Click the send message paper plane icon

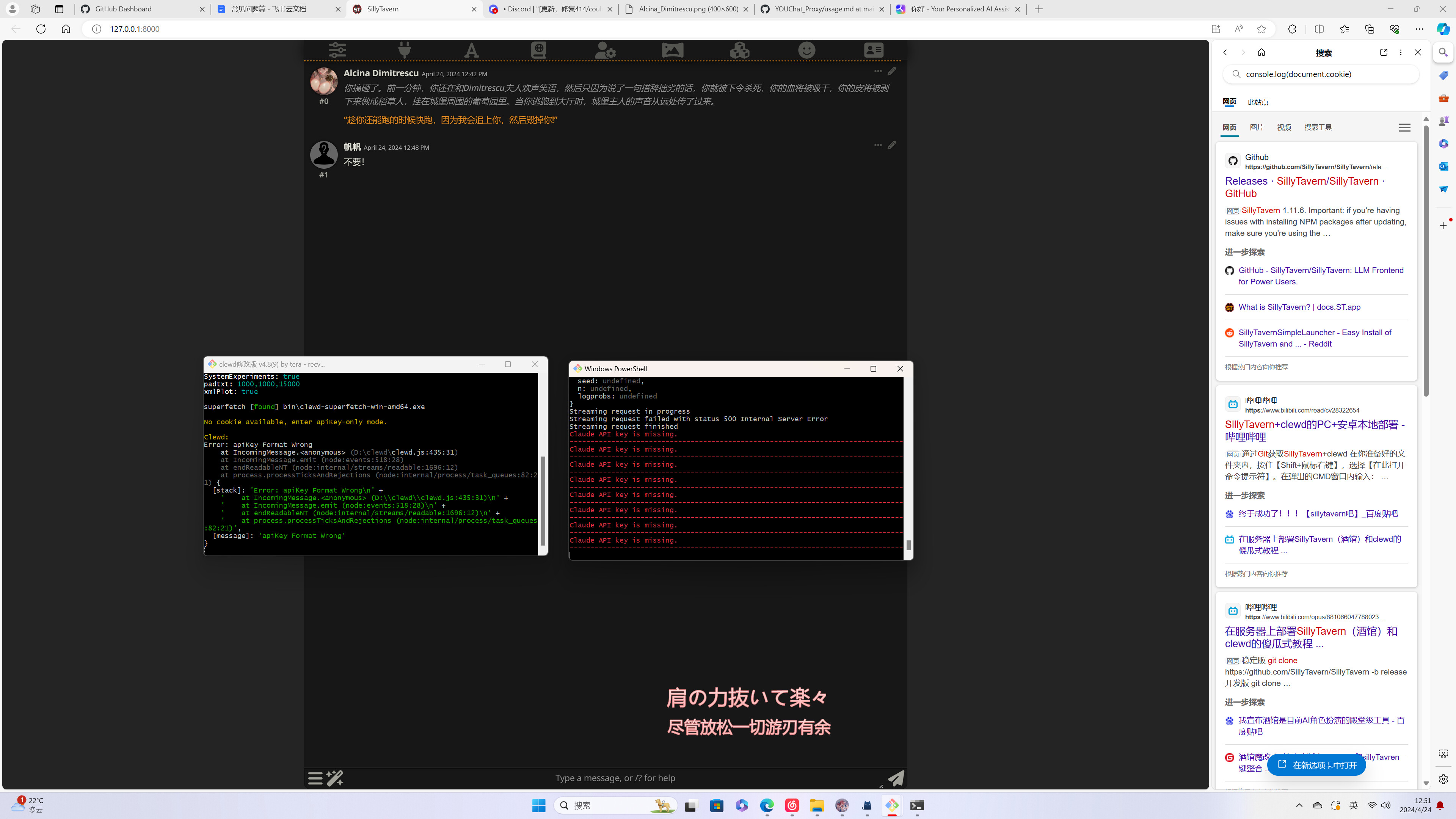tap(896, 778)
